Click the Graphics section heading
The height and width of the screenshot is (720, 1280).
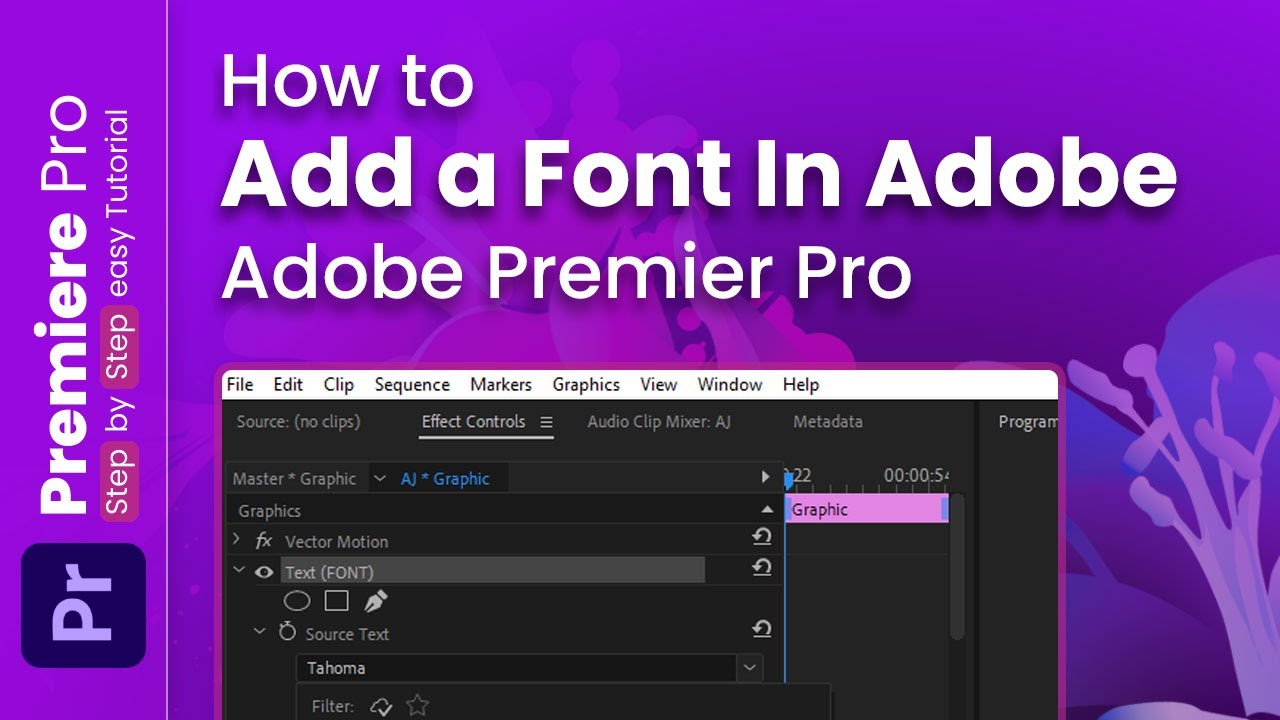click(269, 511)
